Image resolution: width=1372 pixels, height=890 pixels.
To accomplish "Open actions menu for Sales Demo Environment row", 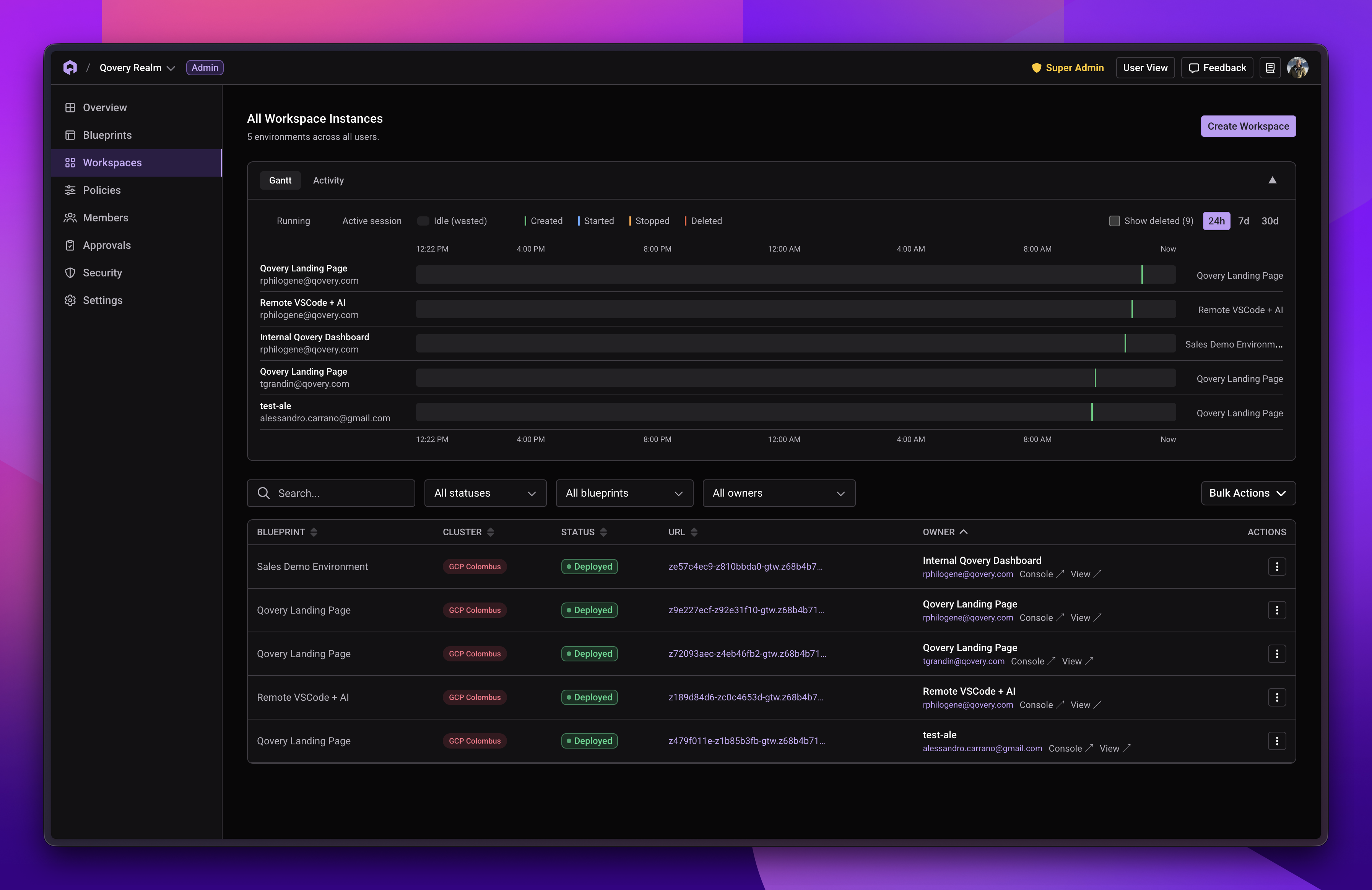I will pyautogui.click(x=1277, y=567).
